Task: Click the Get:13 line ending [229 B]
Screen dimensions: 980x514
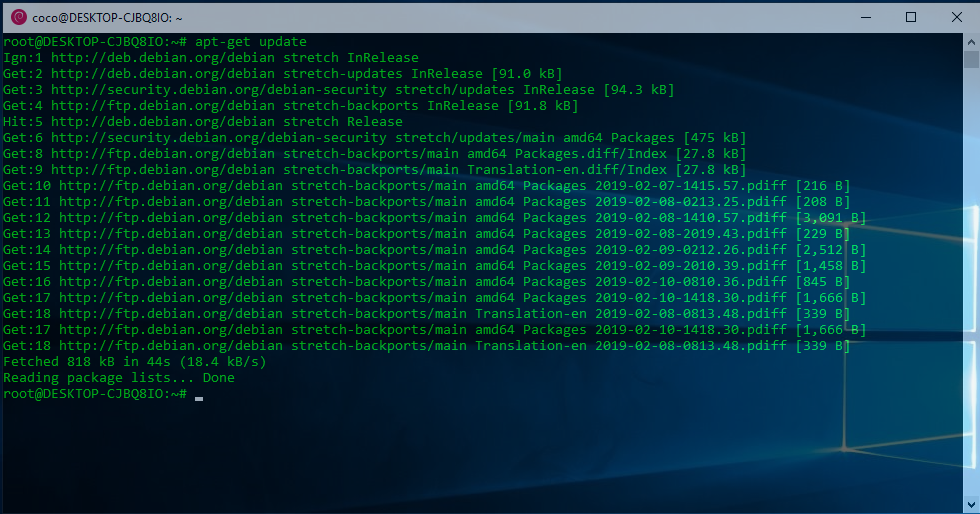Action: (426, 234)
